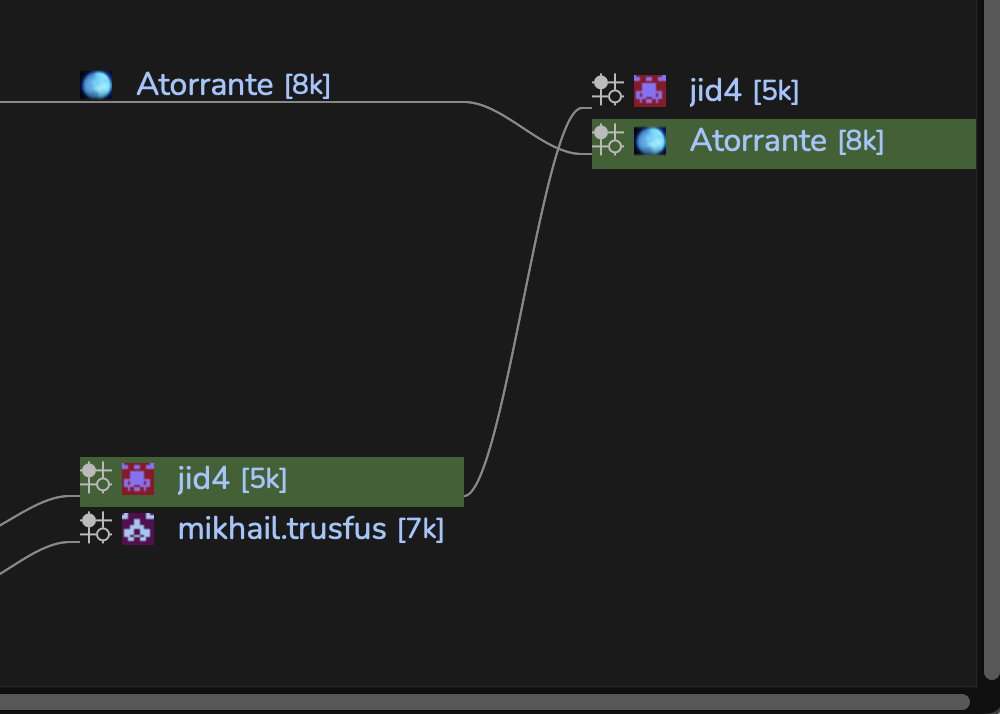The image size is (1000, 714).
Task: Click the game icon beside highlighted Atorrante
Action: pyautogui.click(x=607, y=140)
